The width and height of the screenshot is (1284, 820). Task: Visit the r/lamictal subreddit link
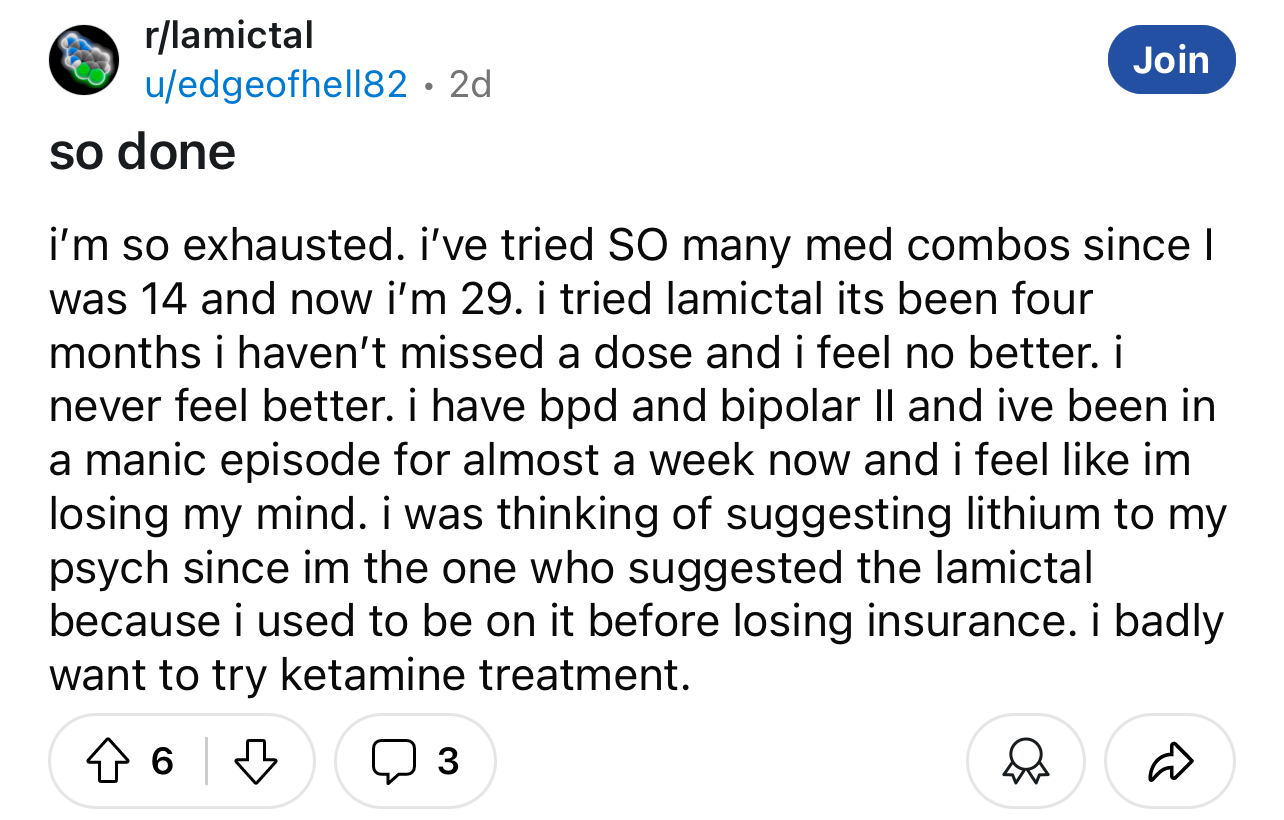pos(229,36)
